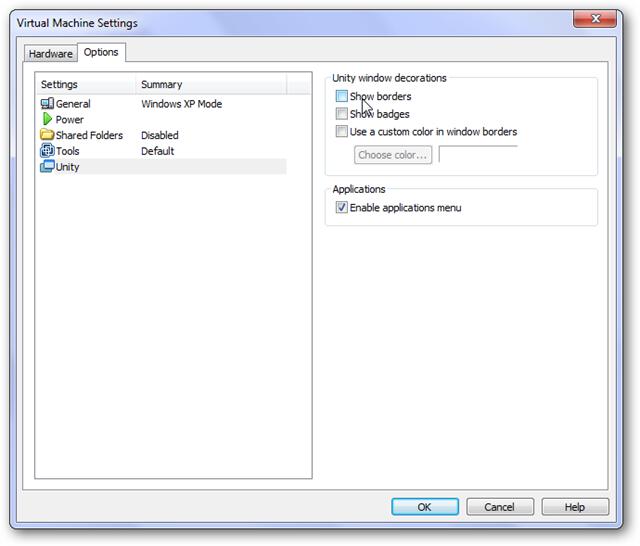Open Help for virtual machine settings

click(575, 507)
